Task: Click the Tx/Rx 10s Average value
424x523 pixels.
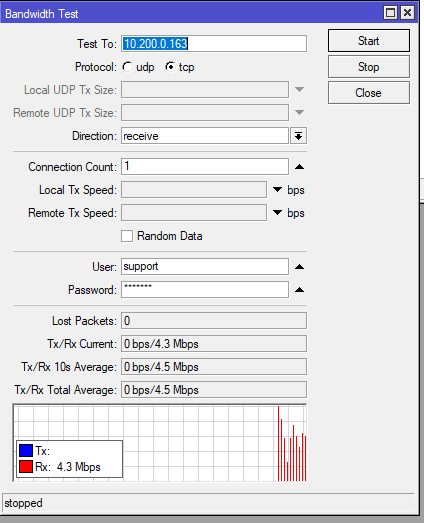Action: [x=214, y=367]
